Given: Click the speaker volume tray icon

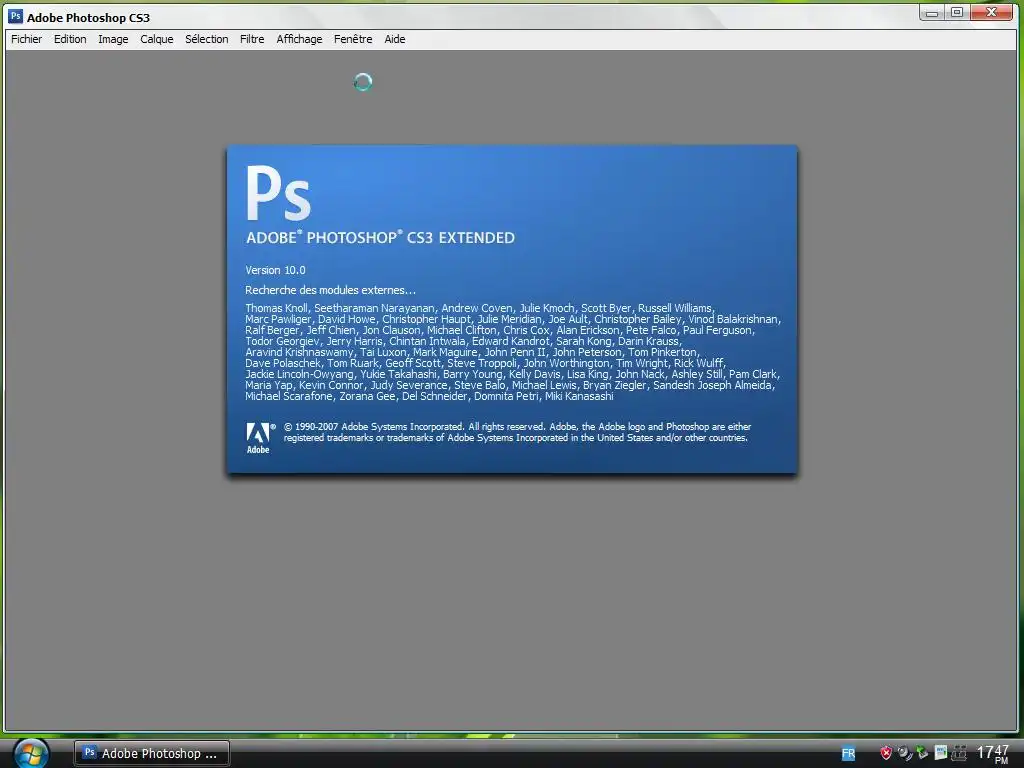Looking at the screenshot, I should click(x=904, y=753).
